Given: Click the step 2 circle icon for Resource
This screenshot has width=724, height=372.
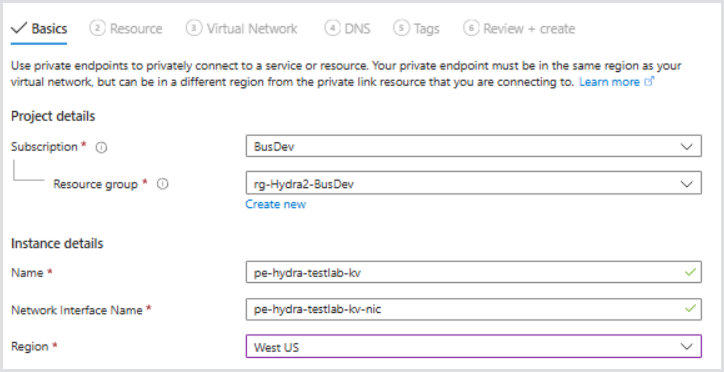Looking at the screenshot, I should pos(97,28).
